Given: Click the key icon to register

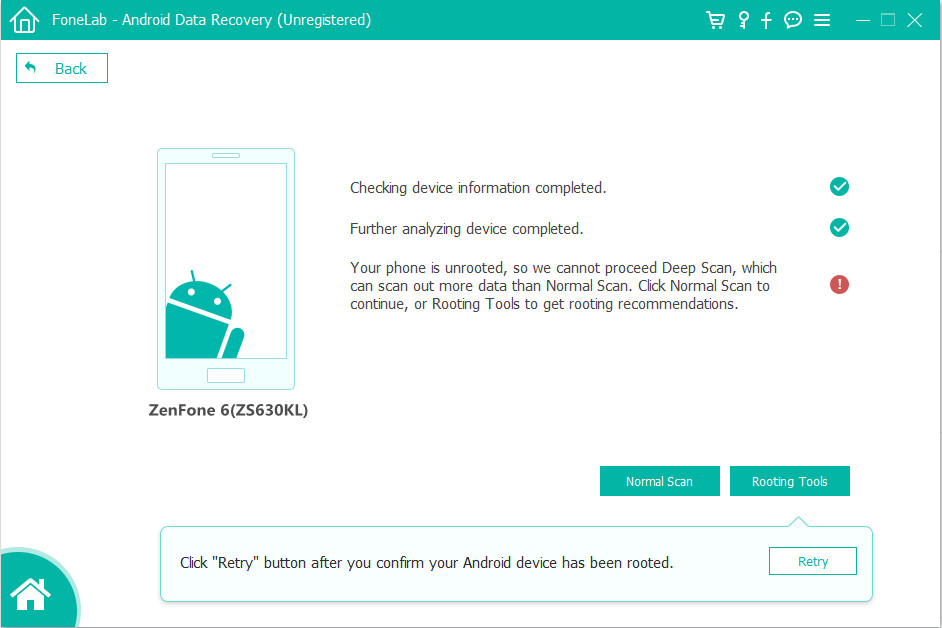Looking at the screenshot, I should (742, 19).
